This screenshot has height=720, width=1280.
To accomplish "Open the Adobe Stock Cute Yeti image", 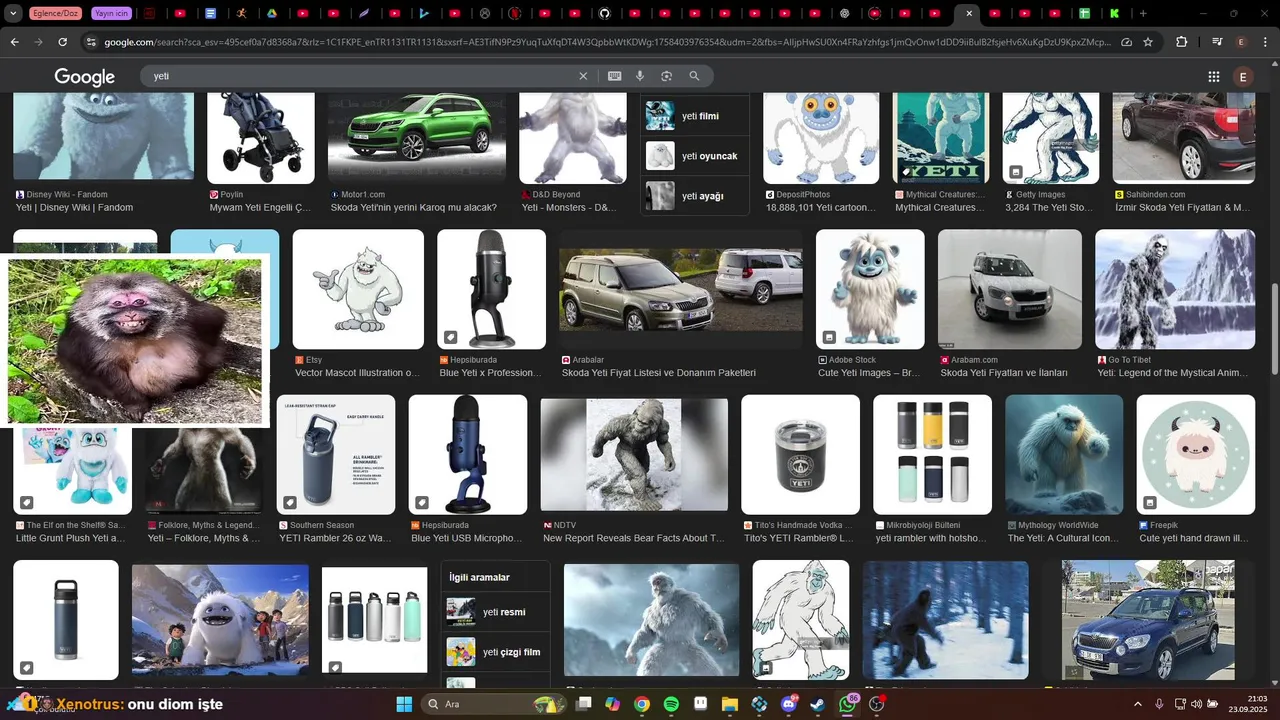I will [x=870, y=290].
